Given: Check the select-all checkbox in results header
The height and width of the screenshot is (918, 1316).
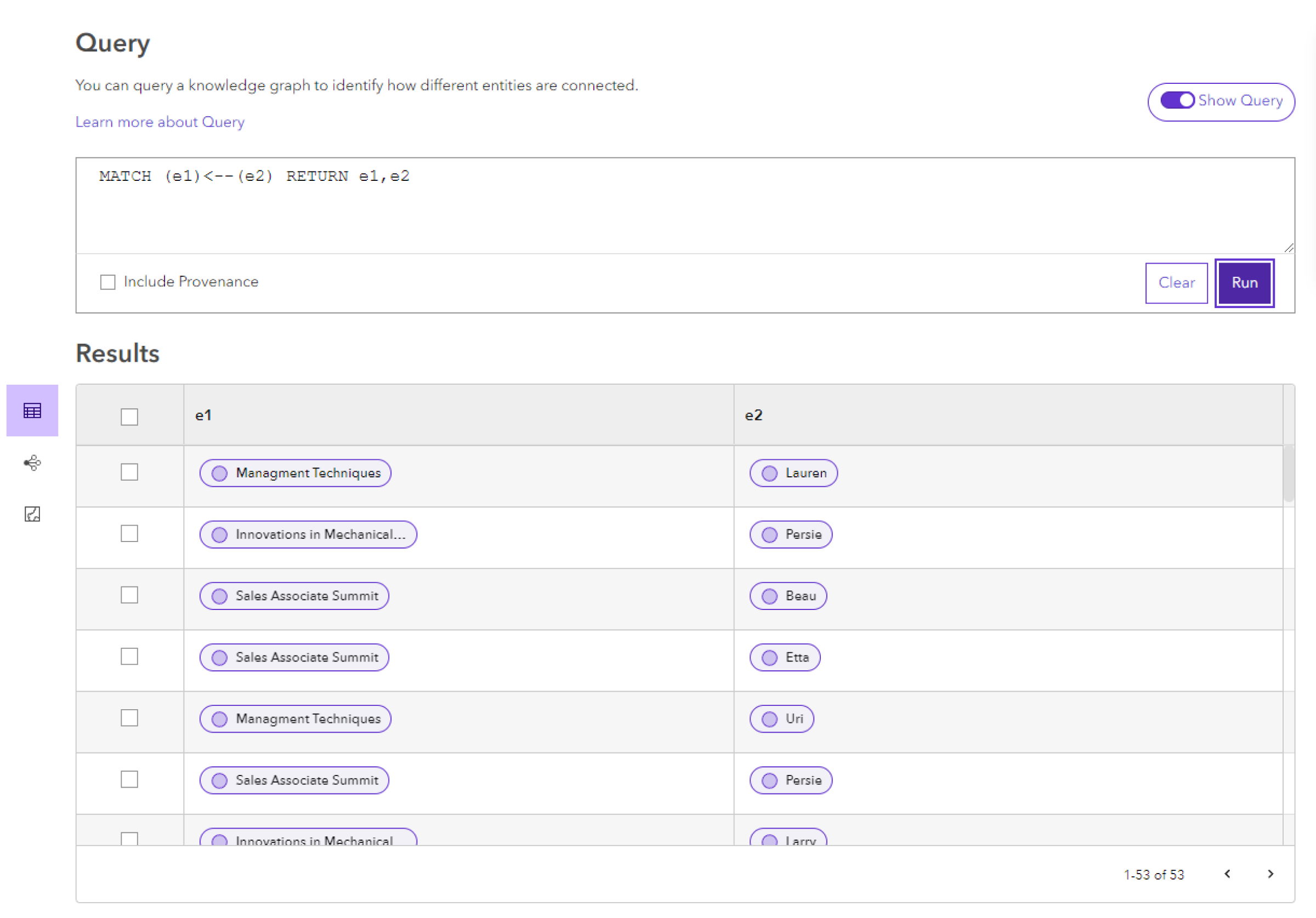Looking at the screenshot, I should [131, 414].
